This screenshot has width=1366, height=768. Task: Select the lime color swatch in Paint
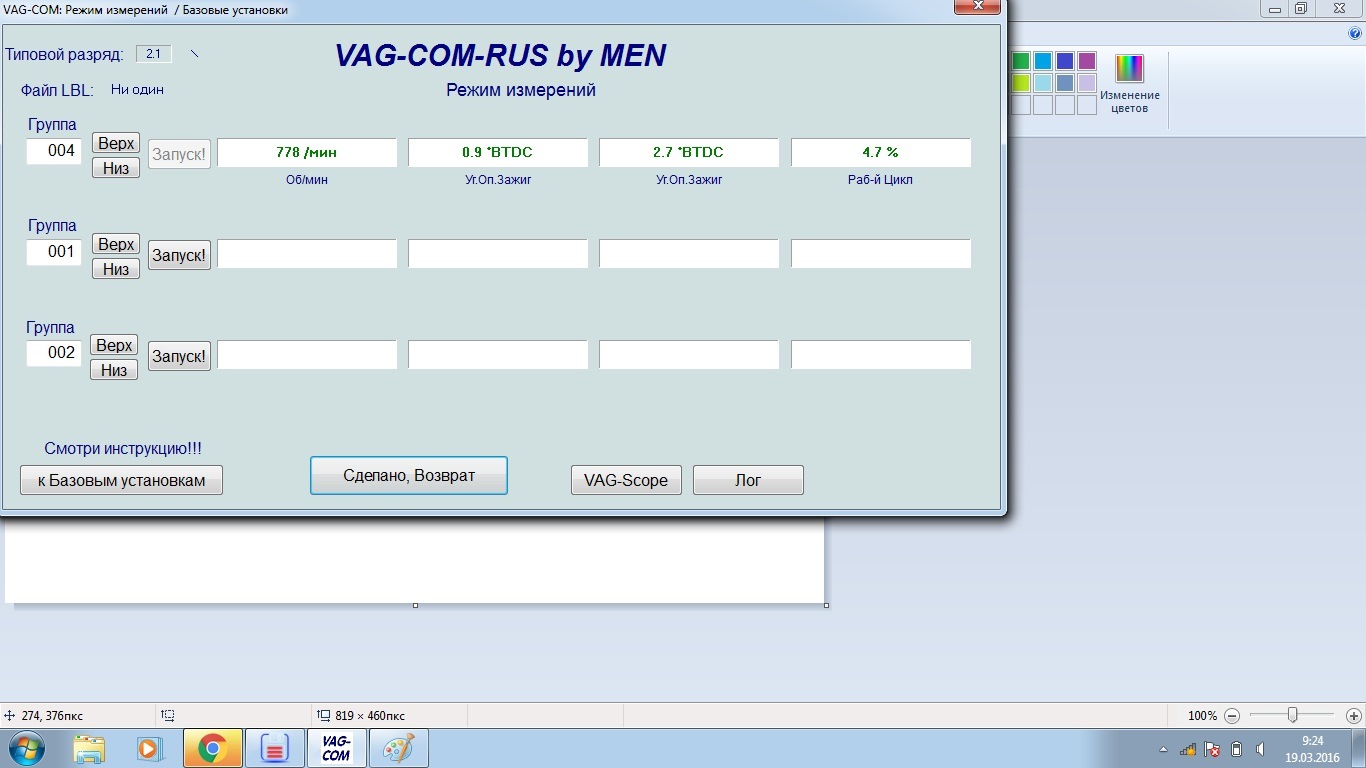(x=1021, y=83)
